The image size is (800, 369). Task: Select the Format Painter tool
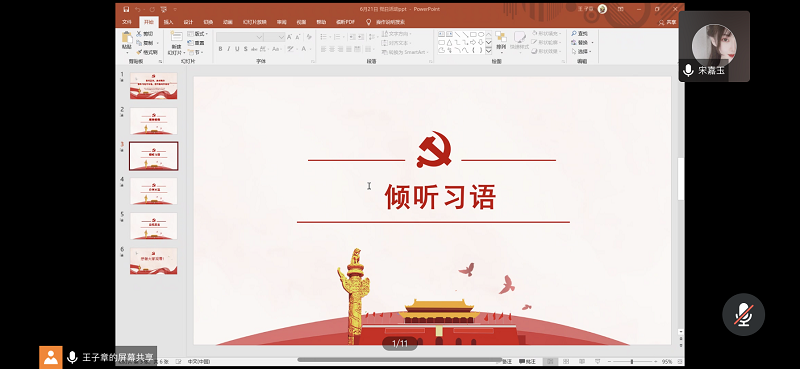click(x=147, y=52)
